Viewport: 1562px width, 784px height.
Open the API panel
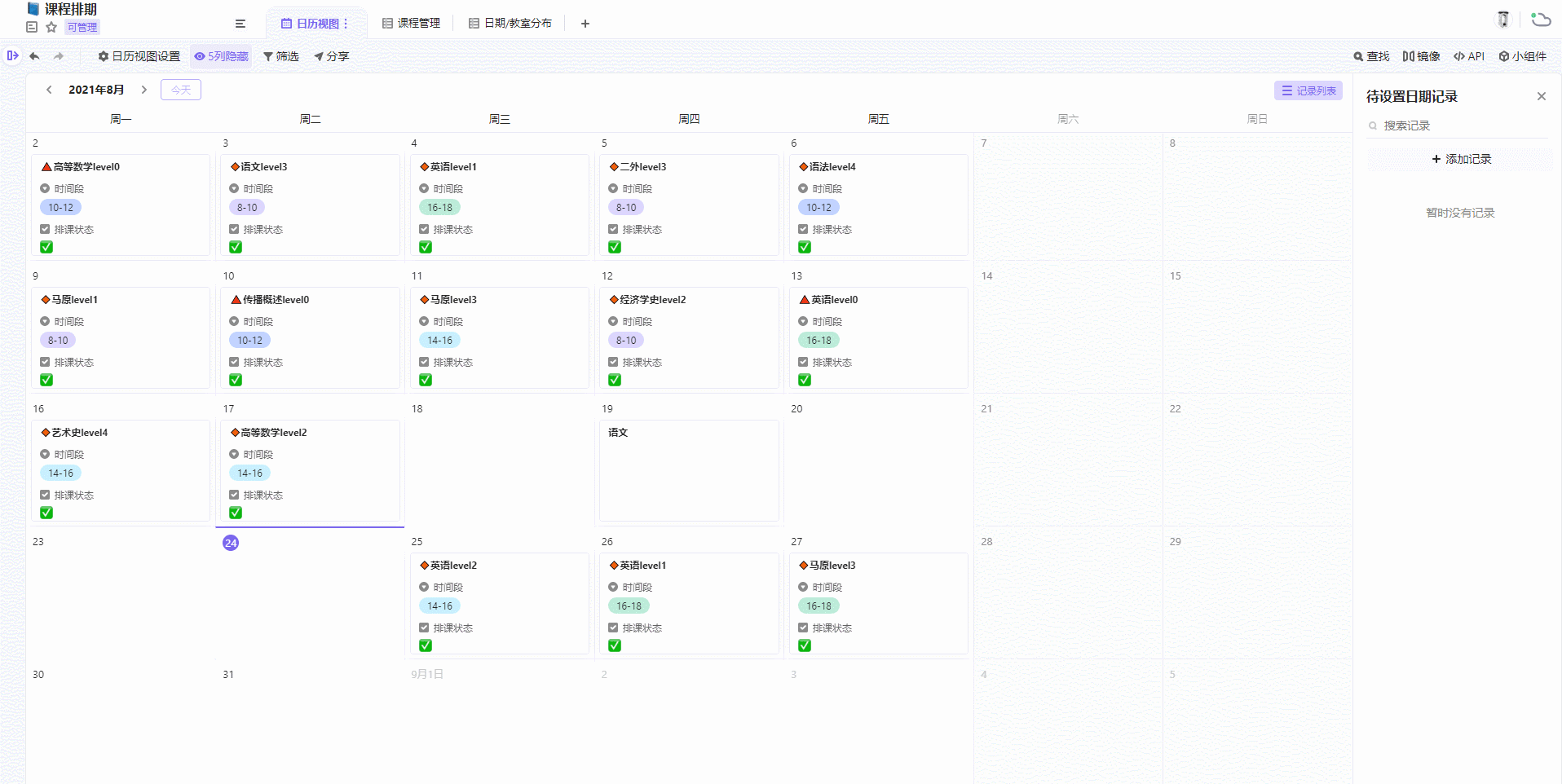1468,56
